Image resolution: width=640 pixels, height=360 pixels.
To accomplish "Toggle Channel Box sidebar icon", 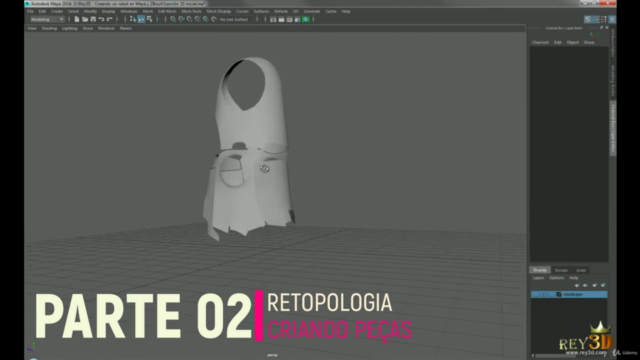I will point(612,19).
